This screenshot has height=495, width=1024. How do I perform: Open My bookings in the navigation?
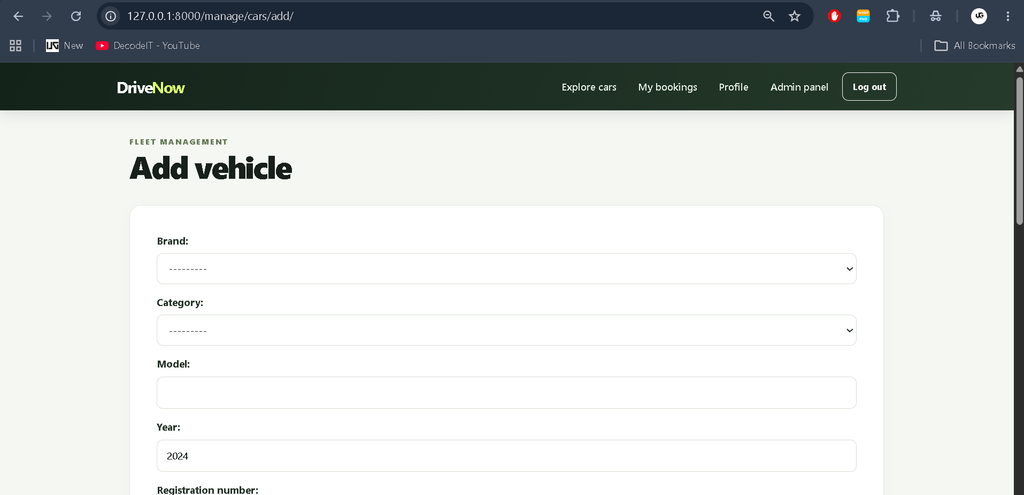[x=667, y=87]
